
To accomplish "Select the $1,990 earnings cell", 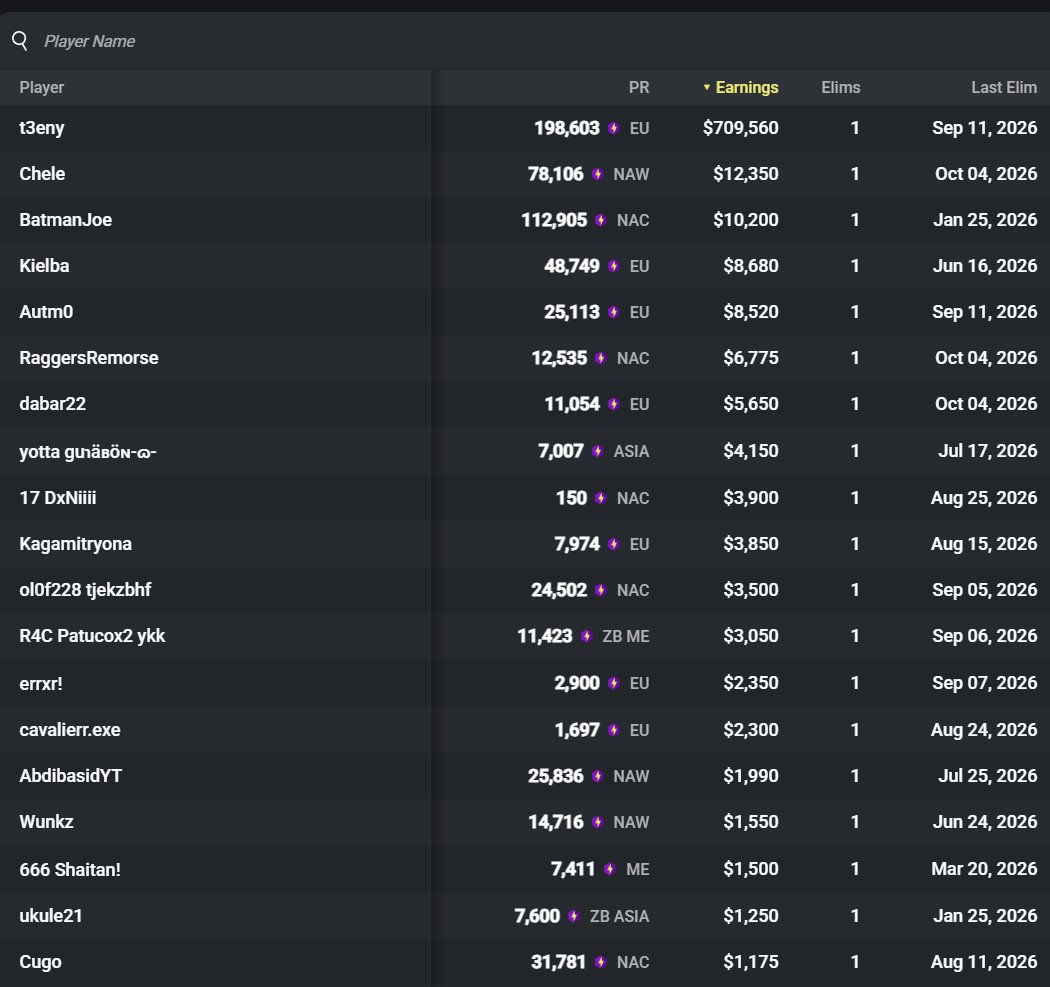I will tap(751, 776).
